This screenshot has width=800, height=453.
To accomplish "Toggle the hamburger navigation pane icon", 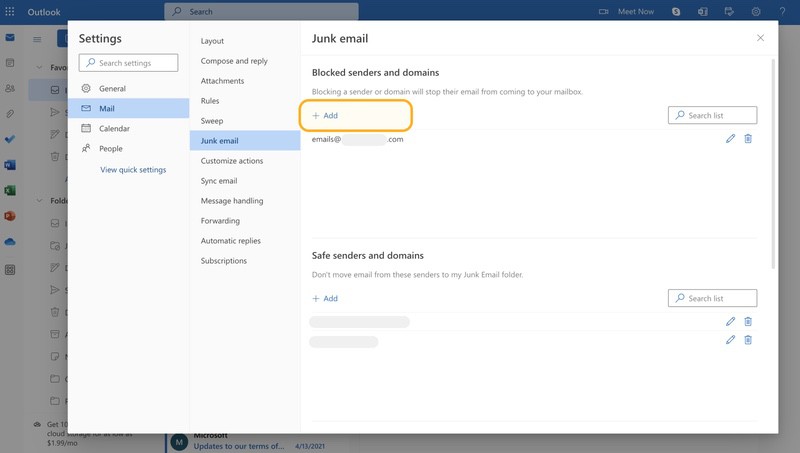I will pos(37,39).
